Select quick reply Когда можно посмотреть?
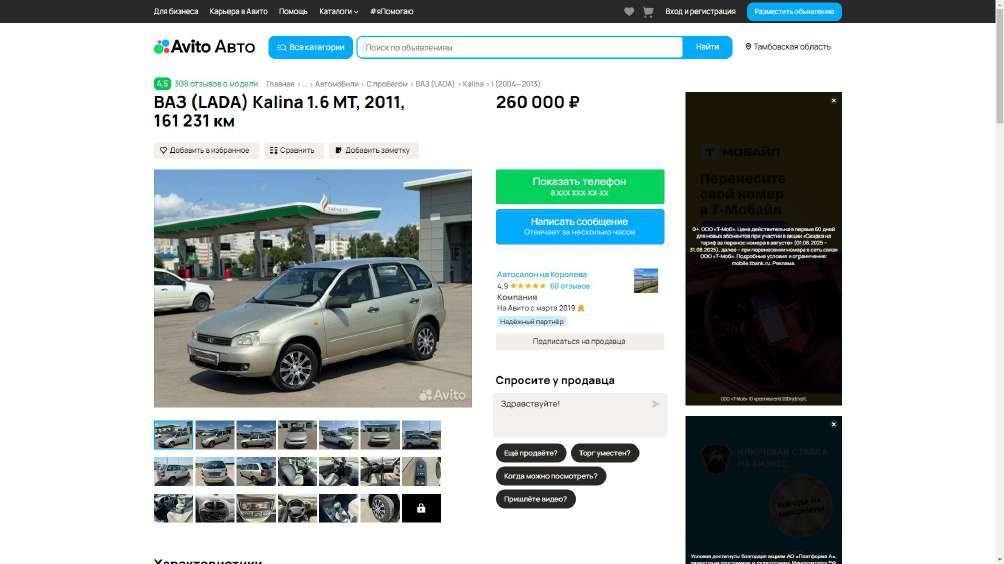The height and width of the screenshot is (564, 1004). tap(551, 476)
